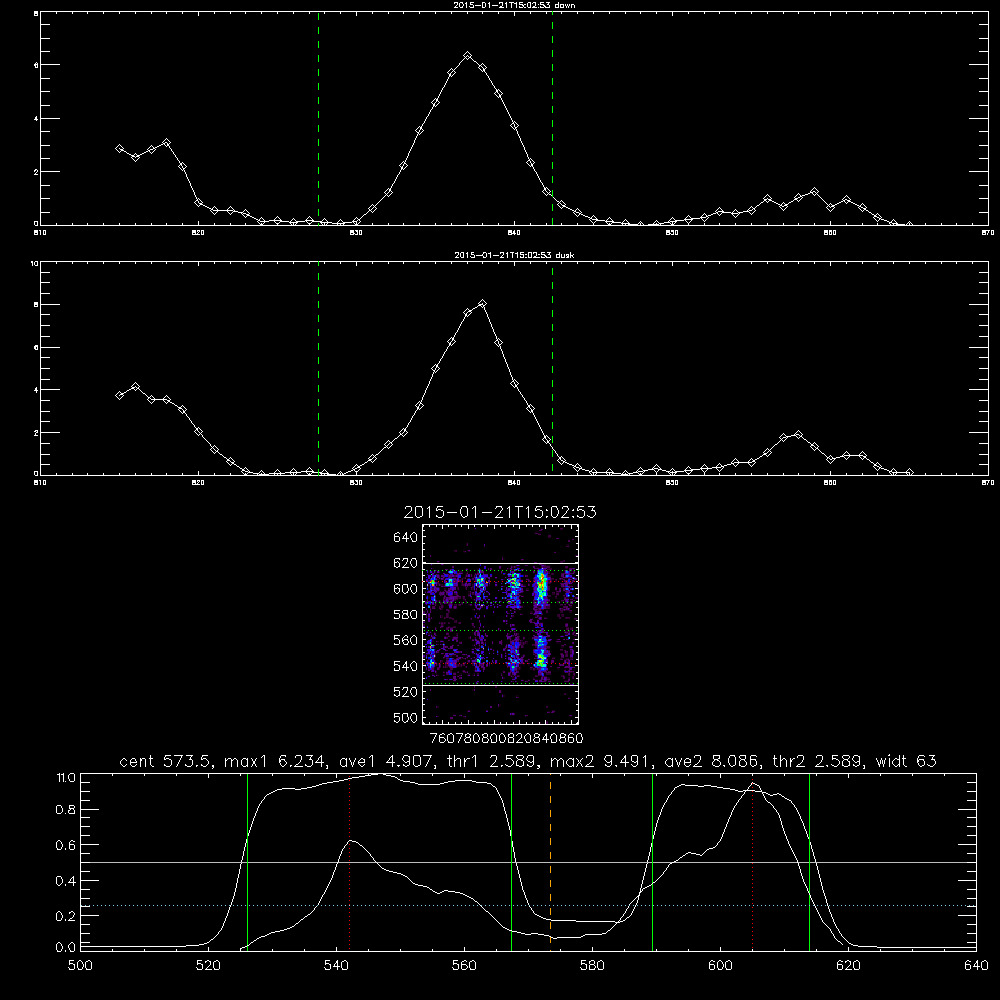Click heatmap y-axis label 640
The image size is (1000, 1000).
(x=406, y=538)
